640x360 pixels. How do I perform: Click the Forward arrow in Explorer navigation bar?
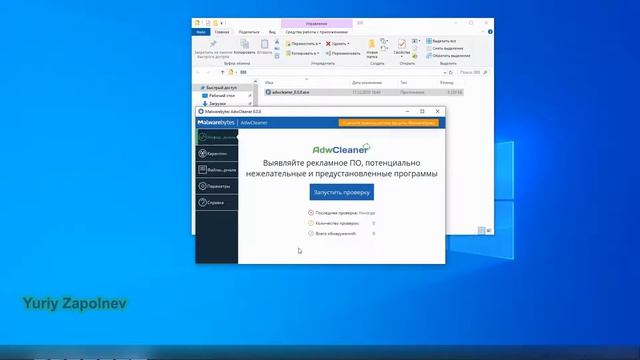(x=209, y=72)
